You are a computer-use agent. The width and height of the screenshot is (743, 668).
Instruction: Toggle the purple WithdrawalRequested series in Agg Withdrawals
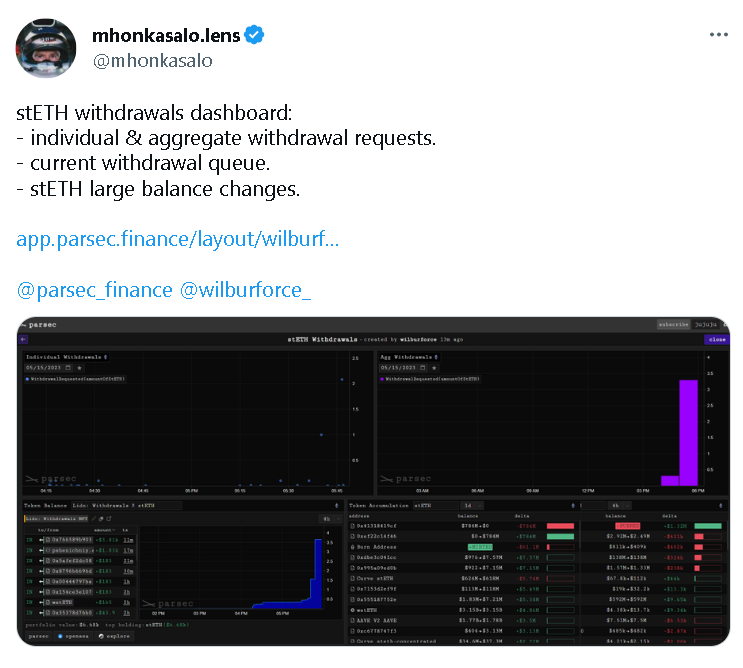[430, 379]
